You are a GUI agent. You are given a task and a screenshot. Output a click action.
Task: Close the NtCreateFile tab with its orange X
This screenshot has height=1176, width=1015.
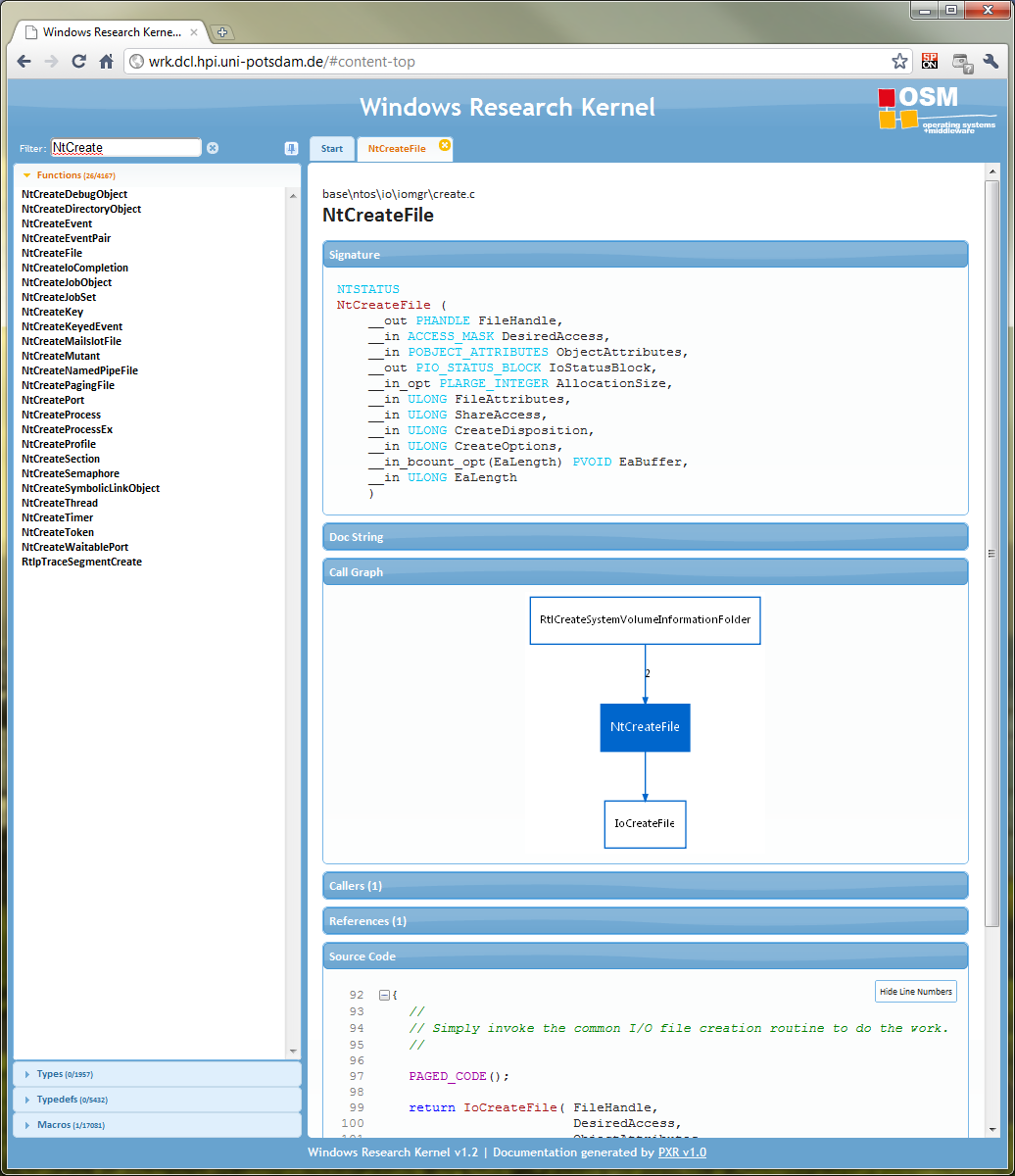pyautogui.click(x=445, y=144)
